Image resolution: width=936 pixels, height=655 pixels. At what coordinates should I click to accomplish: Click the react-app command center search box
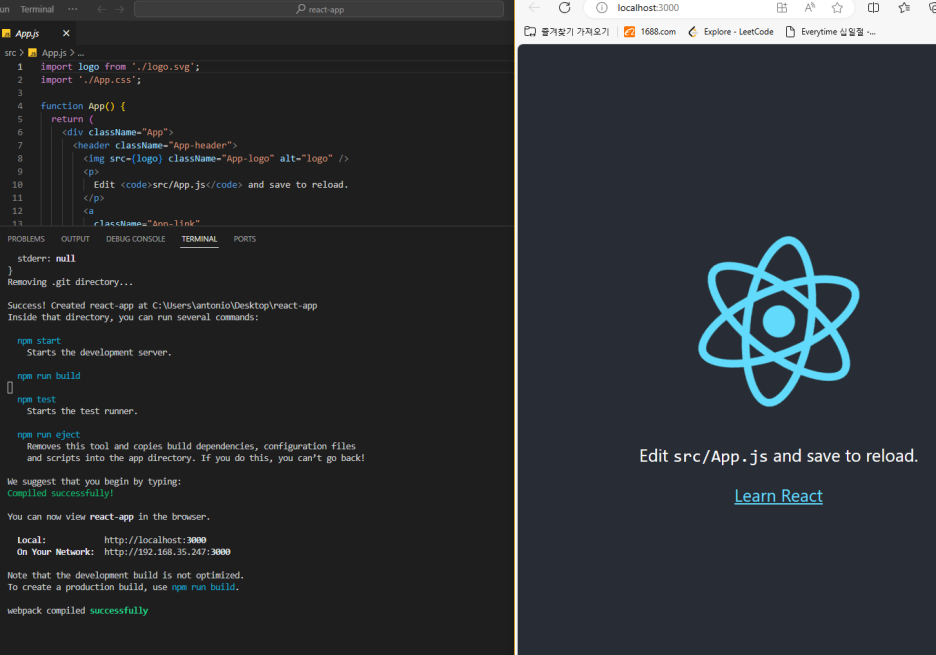319,9
